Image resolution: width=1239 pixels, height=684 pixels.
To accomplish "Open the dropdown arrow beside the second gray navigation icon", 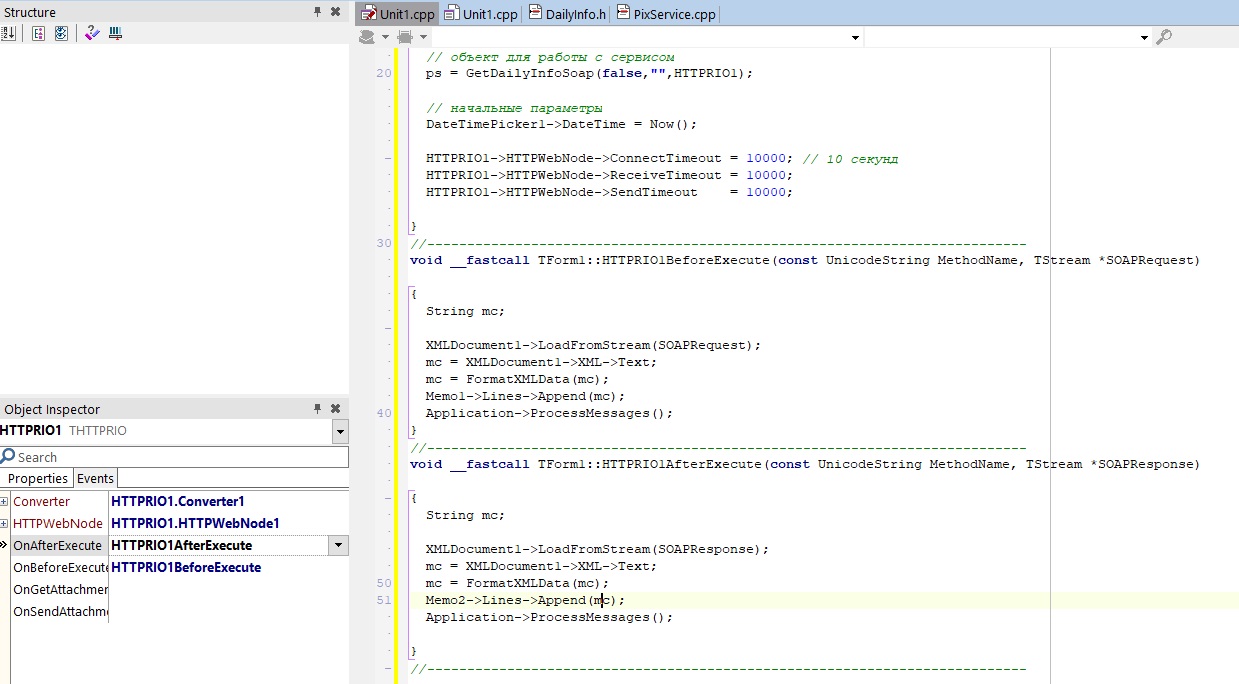I will [x=423, y=37].
